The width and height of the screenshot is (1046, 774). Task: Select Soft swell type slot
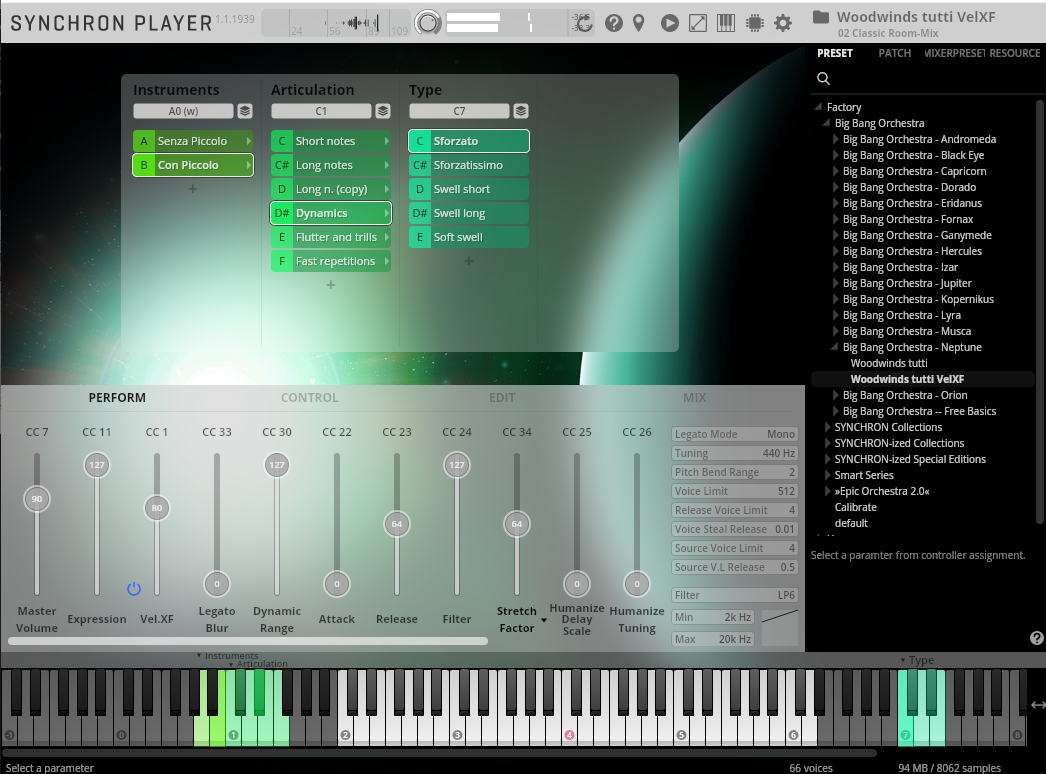point(469,237)
